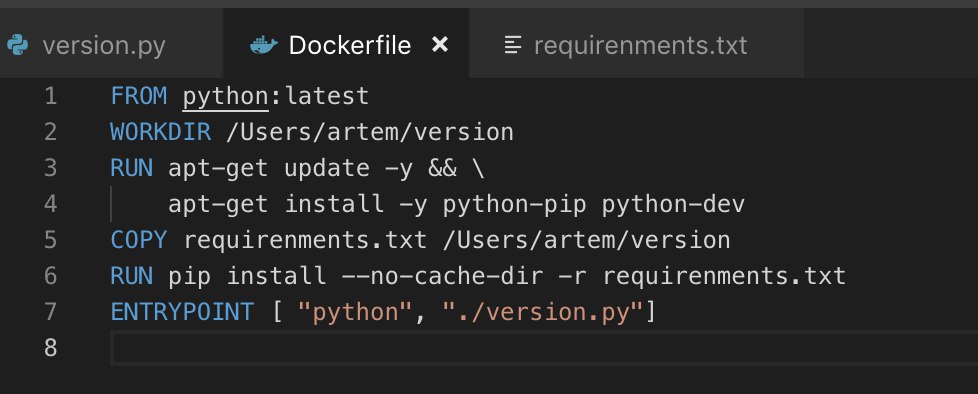Click the "./version.py" string on line 7

coord(543,312)
